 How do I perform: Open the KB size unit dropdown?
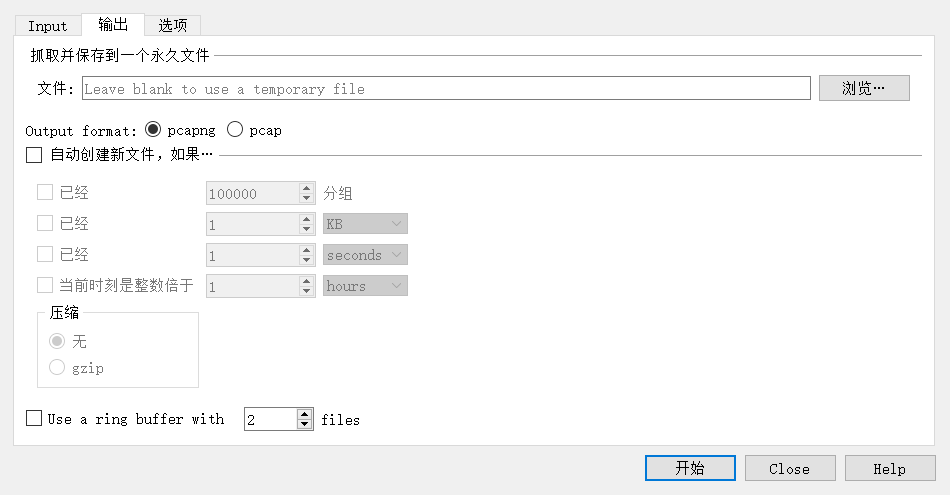[x=365, y=224]
